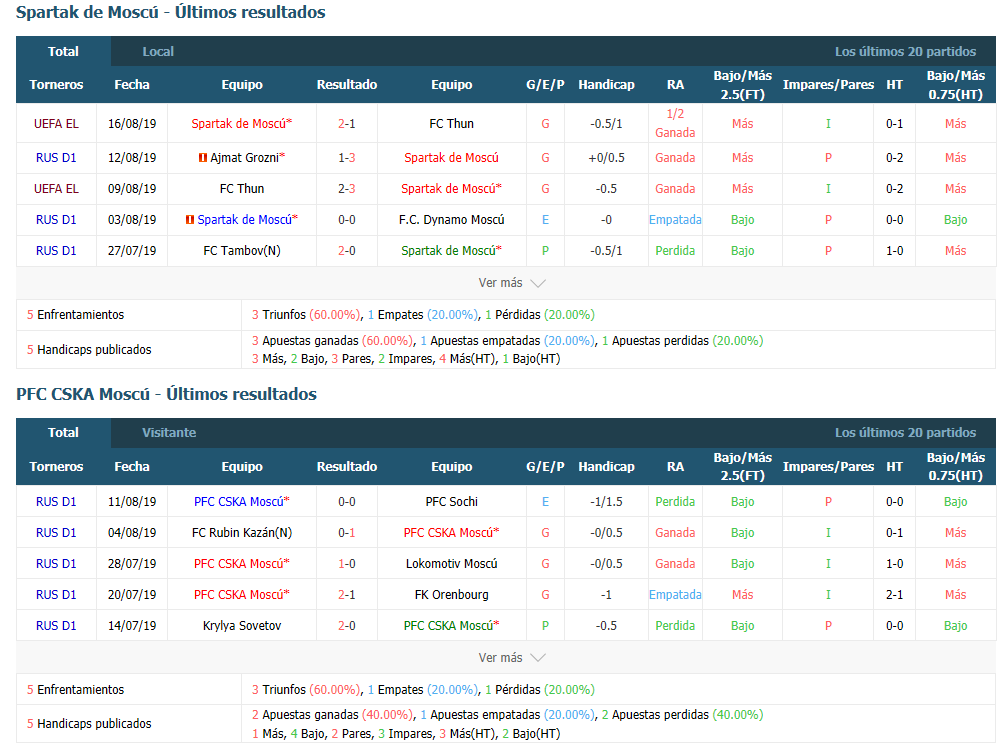
Task: Click result 2-0 of Krylya Sovetov match
Action: tap(347, 626)
